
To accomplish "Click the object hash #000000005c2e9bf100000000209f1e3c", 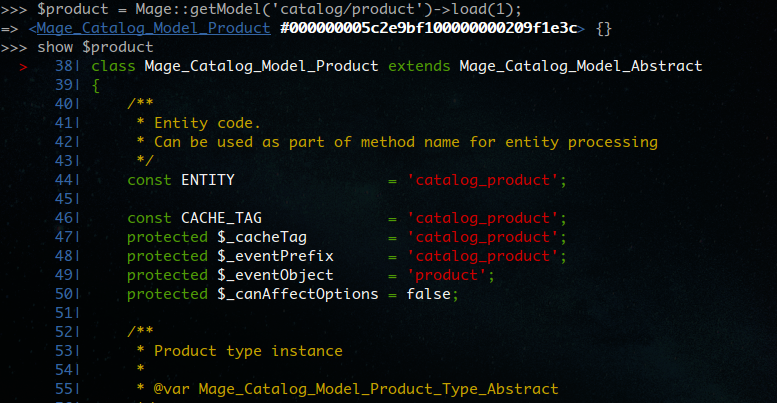I will [x=429, y=28].
